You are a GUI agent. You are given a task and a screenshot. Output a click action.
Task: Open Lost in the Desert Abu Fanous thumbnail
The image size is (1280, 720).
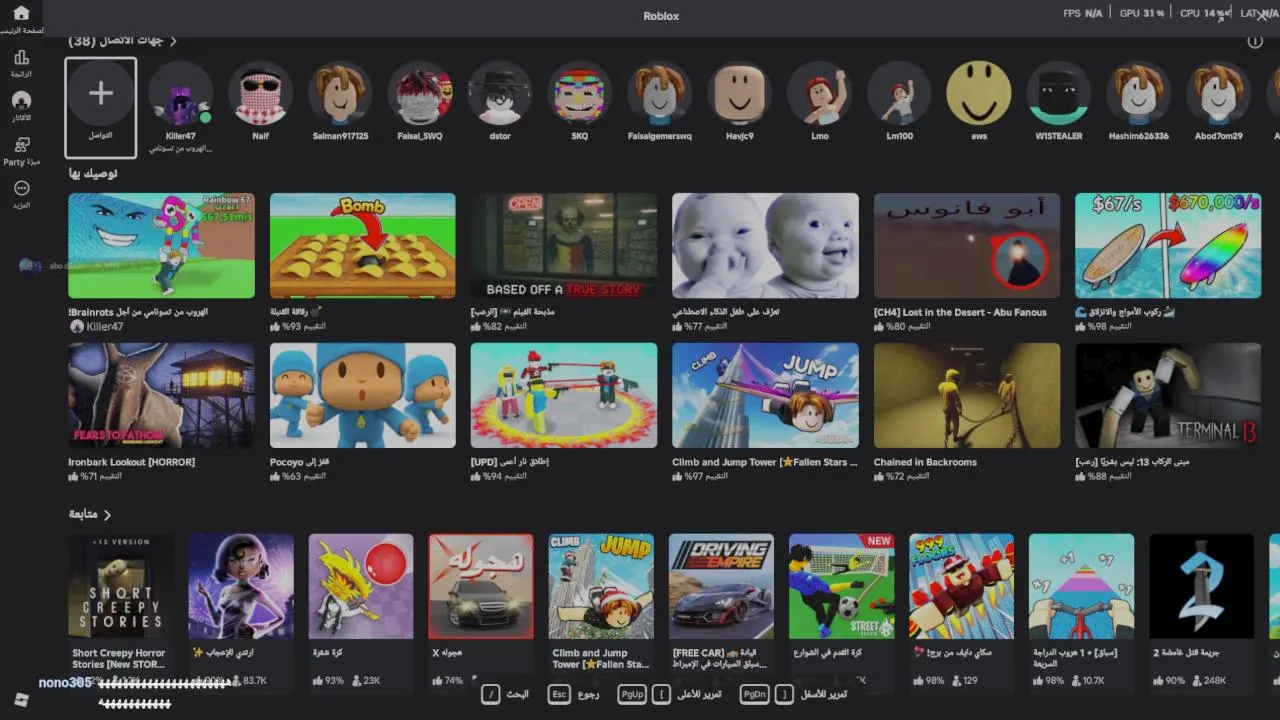[967, 246]
